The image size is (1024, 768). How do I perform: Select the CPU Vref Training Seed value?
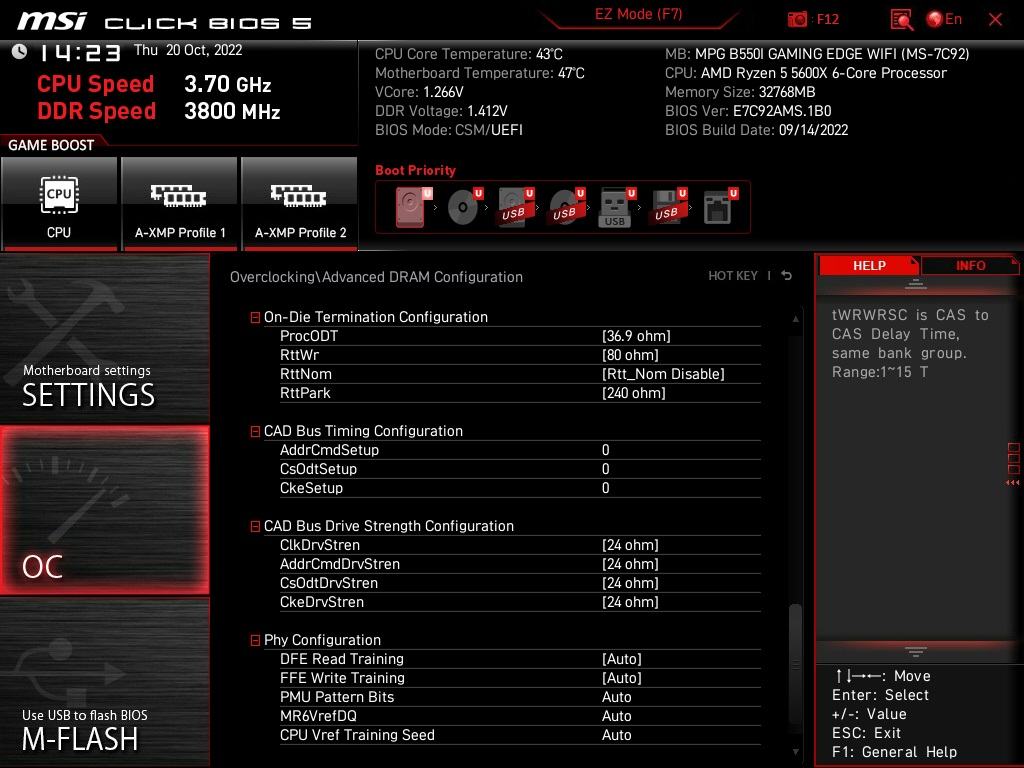pyautogui.click(x=616, y=735)
